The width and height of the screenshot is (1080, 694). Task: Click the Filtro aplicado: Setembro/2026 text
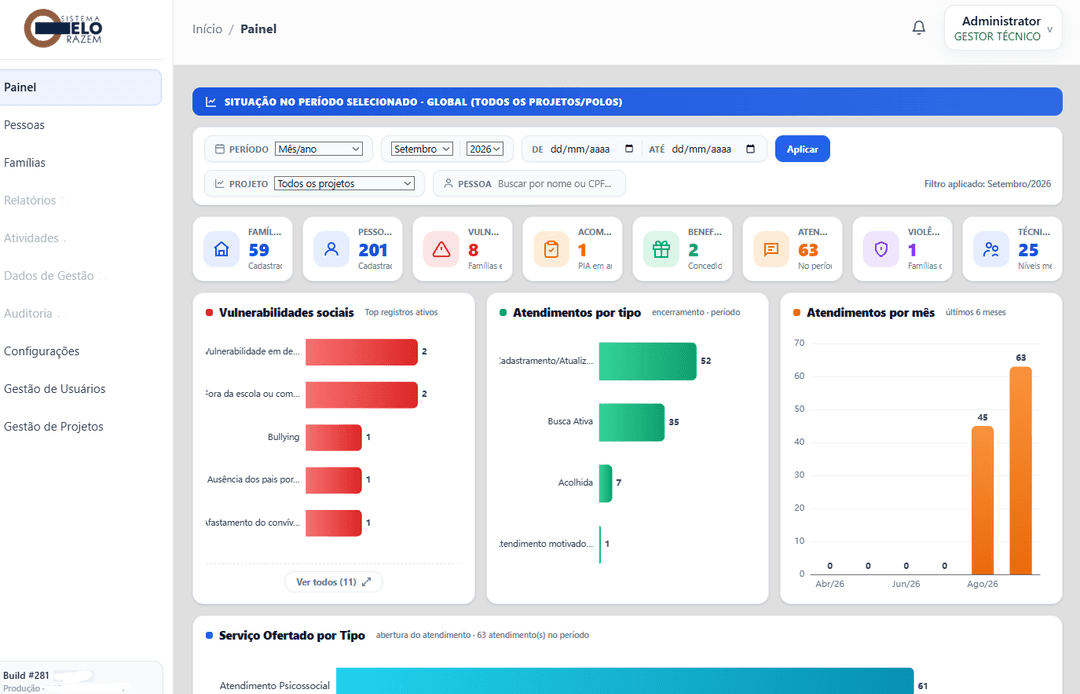[987, 184]
